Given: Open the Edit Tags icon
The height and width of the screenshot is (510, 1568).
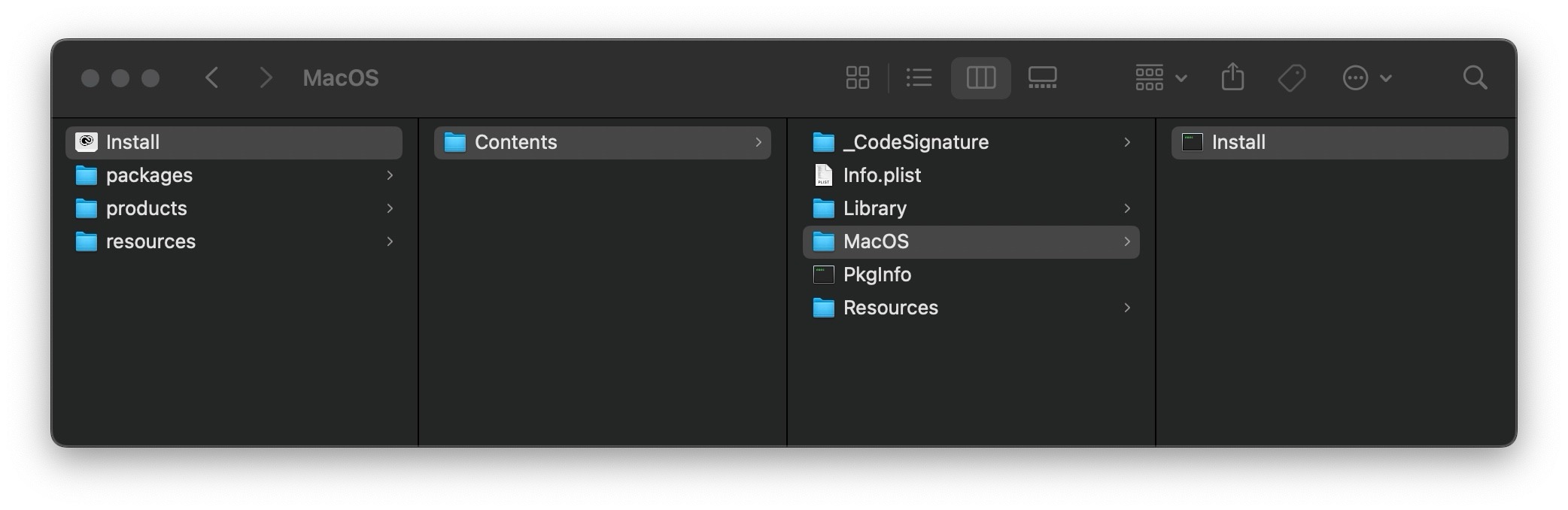Looking at the screenshot, I should pos(1292,77).
